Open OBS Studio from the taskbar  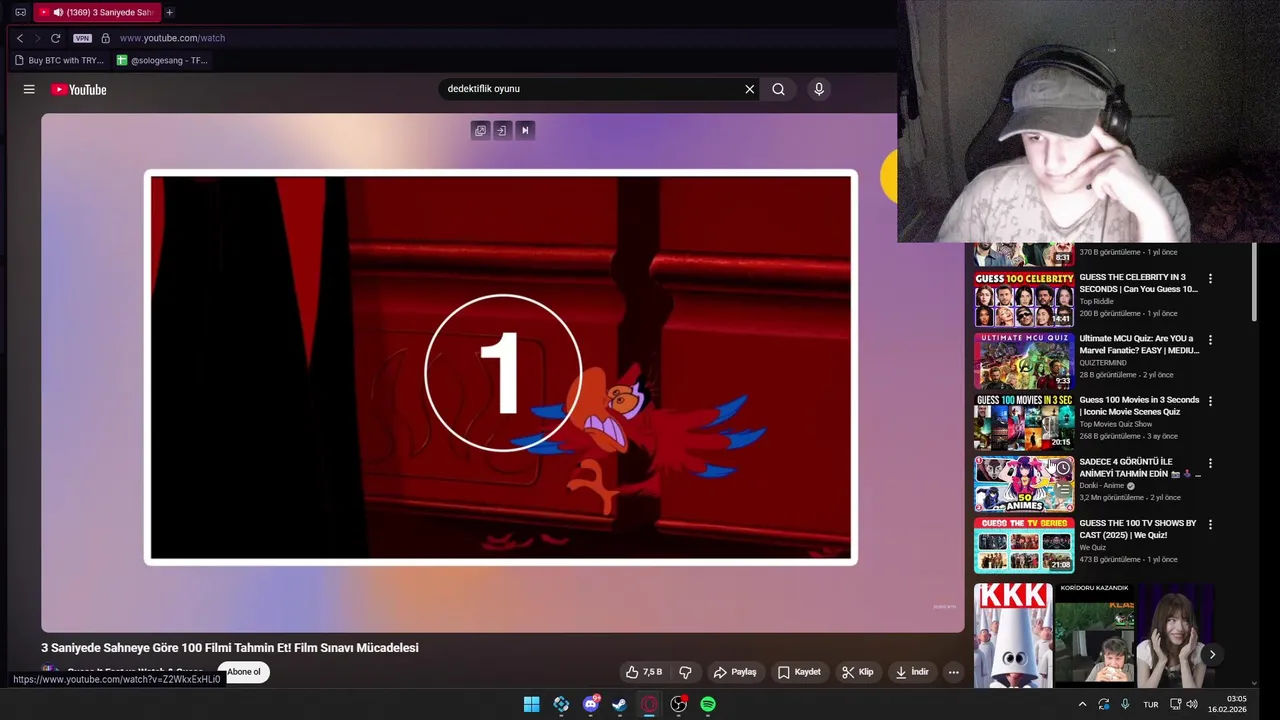point(679,704)
